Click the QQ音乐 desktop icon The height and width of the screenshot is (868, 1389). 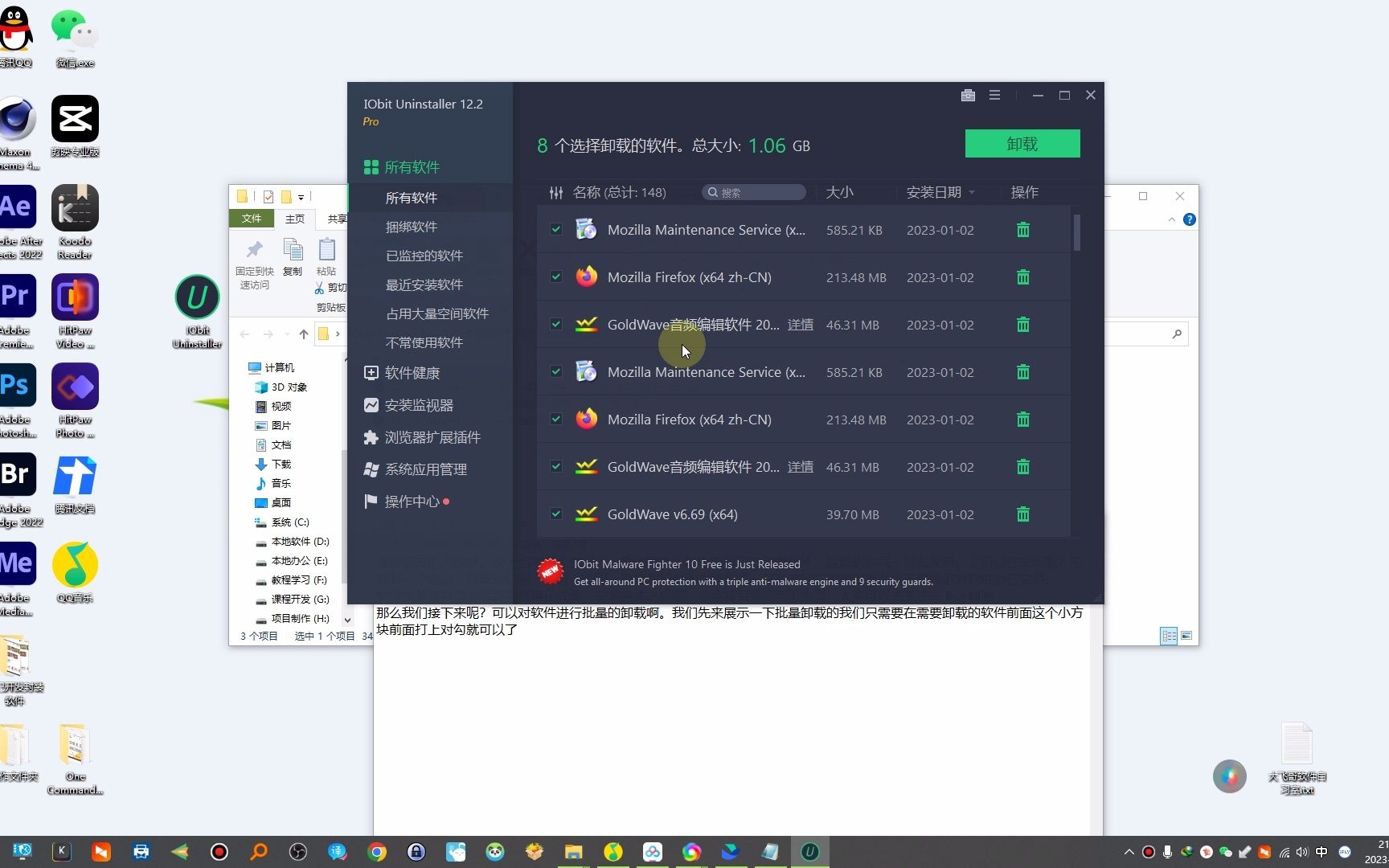75,572
